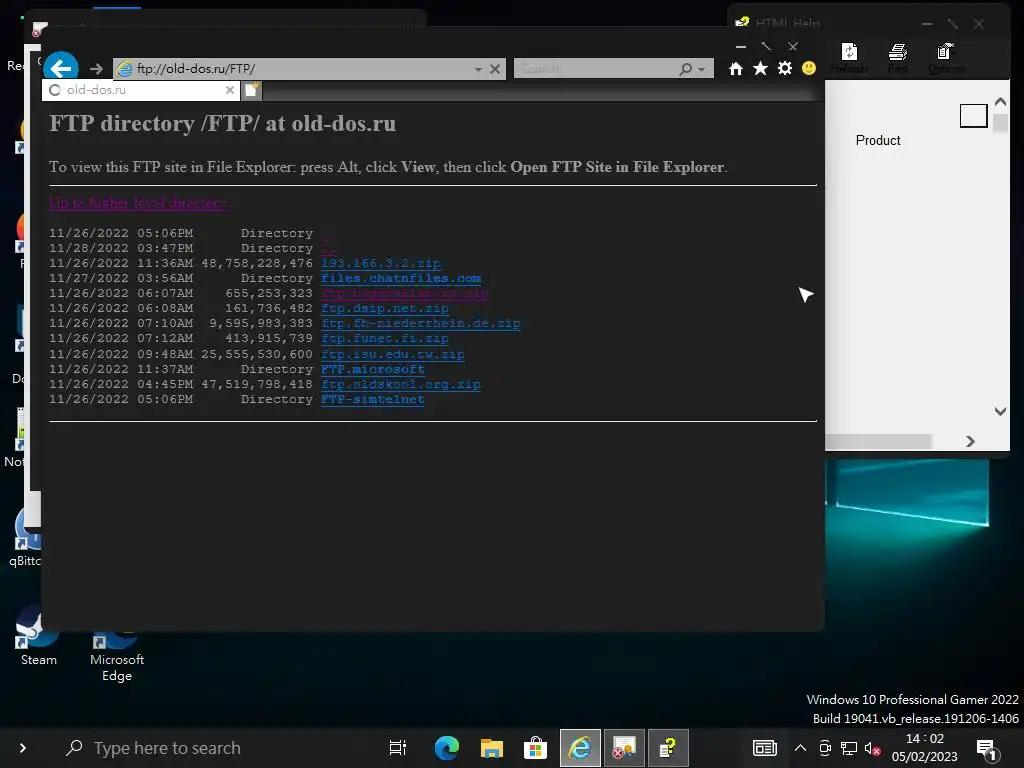The image size is (1024, 768).
Task: Switch to HTML Help taskbar button
Action: point(668,748)
